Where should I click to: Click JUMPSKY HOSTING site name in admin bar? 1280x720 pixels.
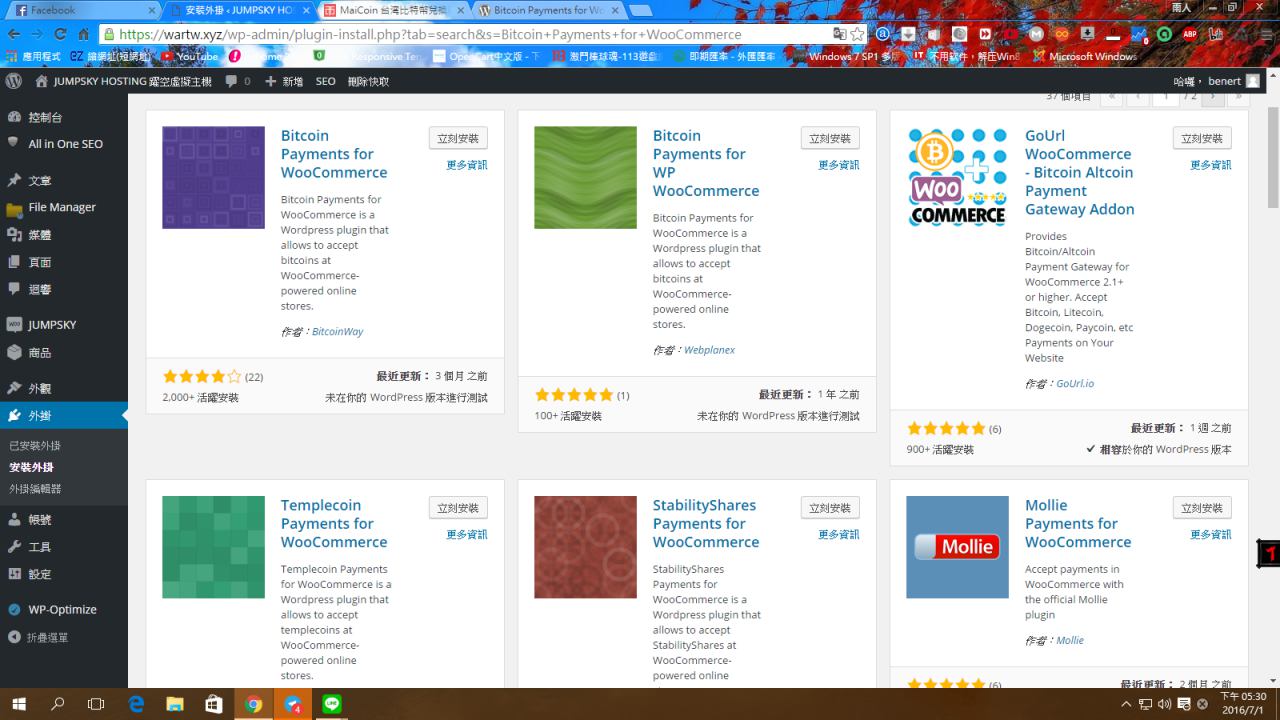(124, 81)
